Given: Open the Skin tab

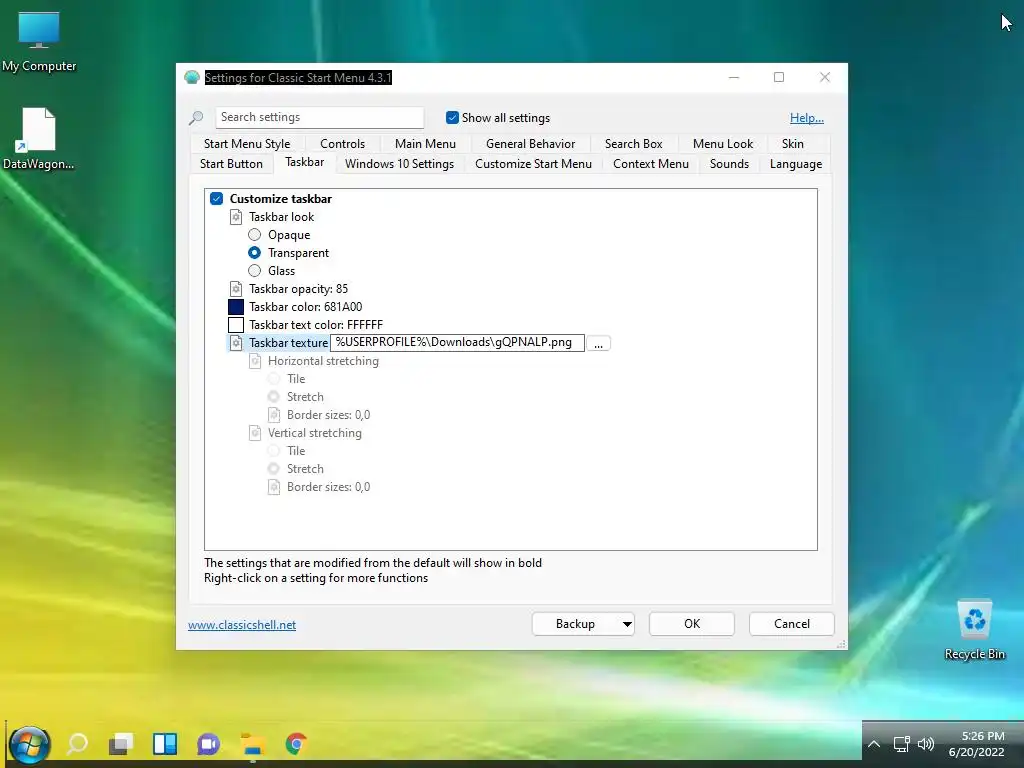Looking at the screenshot, I should pyautogui.click(x=793, y=144).
